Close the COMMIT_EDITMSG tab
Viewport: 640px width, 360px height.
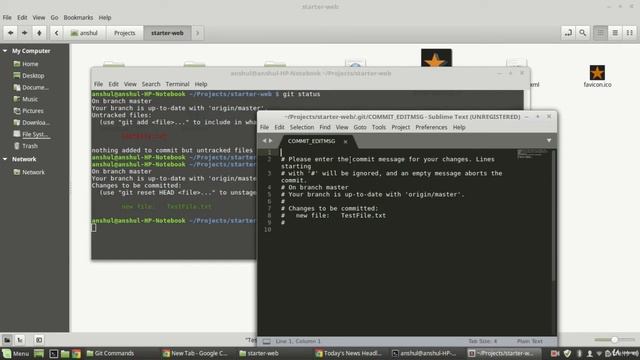pyautogui.click(x=346, y=142)
